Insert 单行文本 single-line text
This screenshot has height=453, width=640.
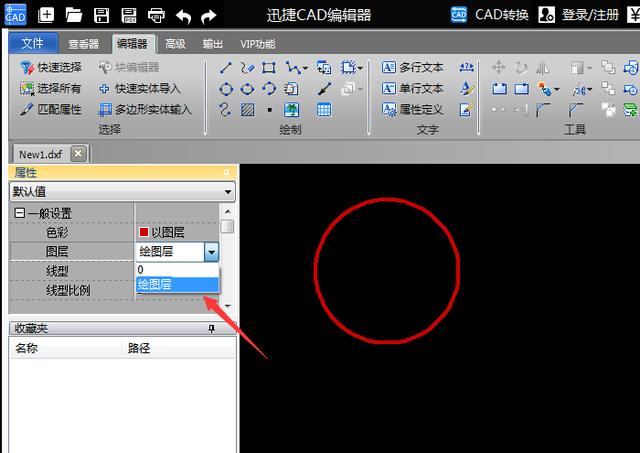413,89
